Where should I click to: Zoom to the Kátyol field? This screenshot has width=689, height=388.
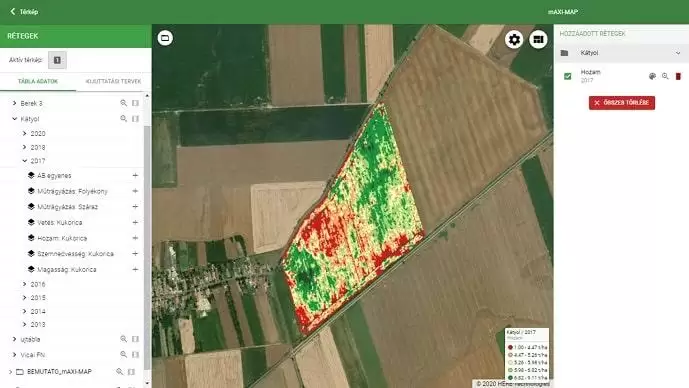123,119
